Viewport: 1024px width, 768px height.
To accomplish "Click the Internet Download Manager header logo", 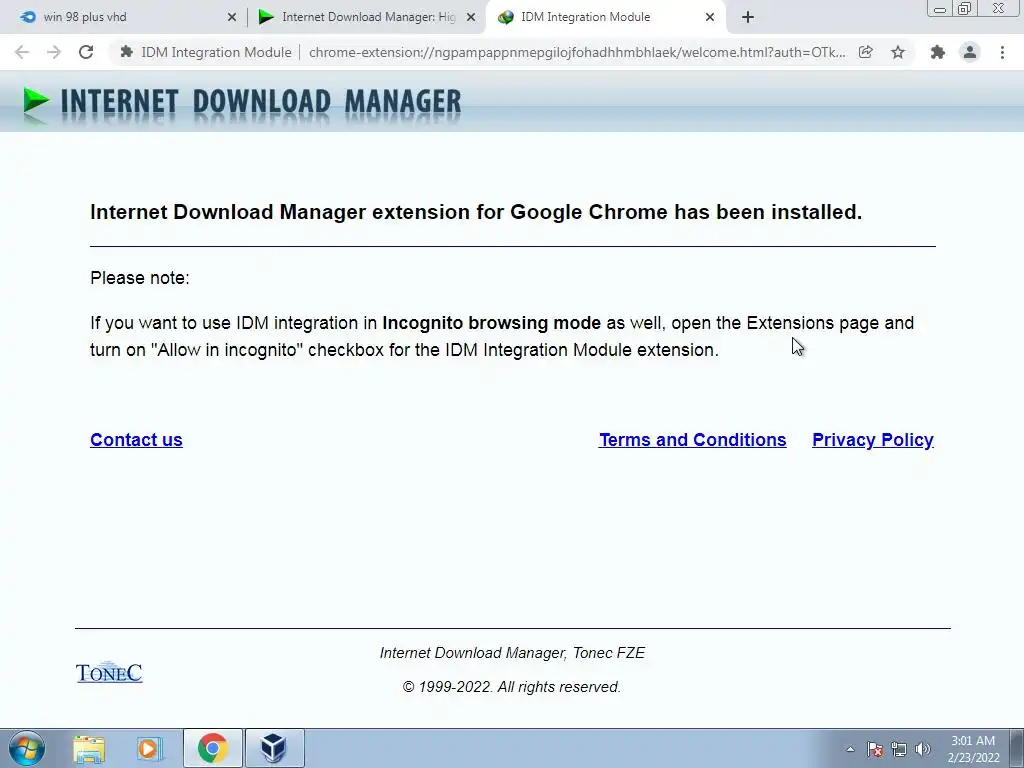I will 242,103.
